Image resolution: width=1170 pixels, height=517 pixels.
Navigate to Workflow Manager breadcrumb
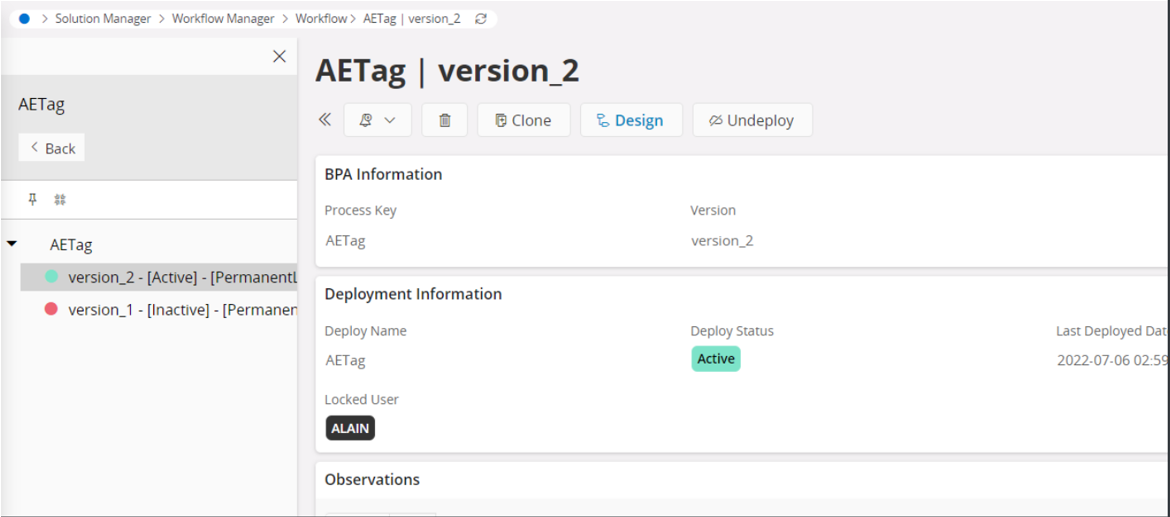point(223,19)
